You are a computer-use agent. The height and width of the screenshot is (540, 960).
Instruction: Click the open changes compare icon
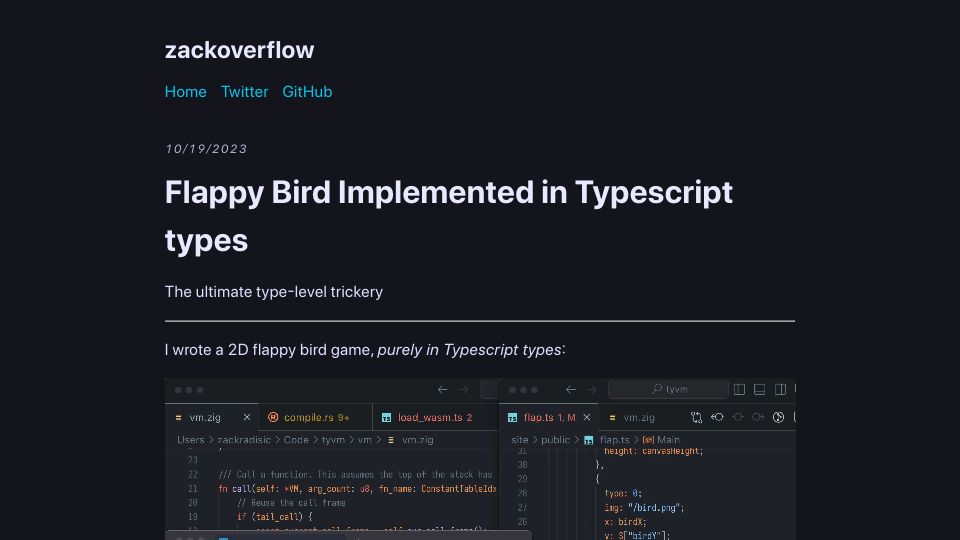[x=697, y=418]
